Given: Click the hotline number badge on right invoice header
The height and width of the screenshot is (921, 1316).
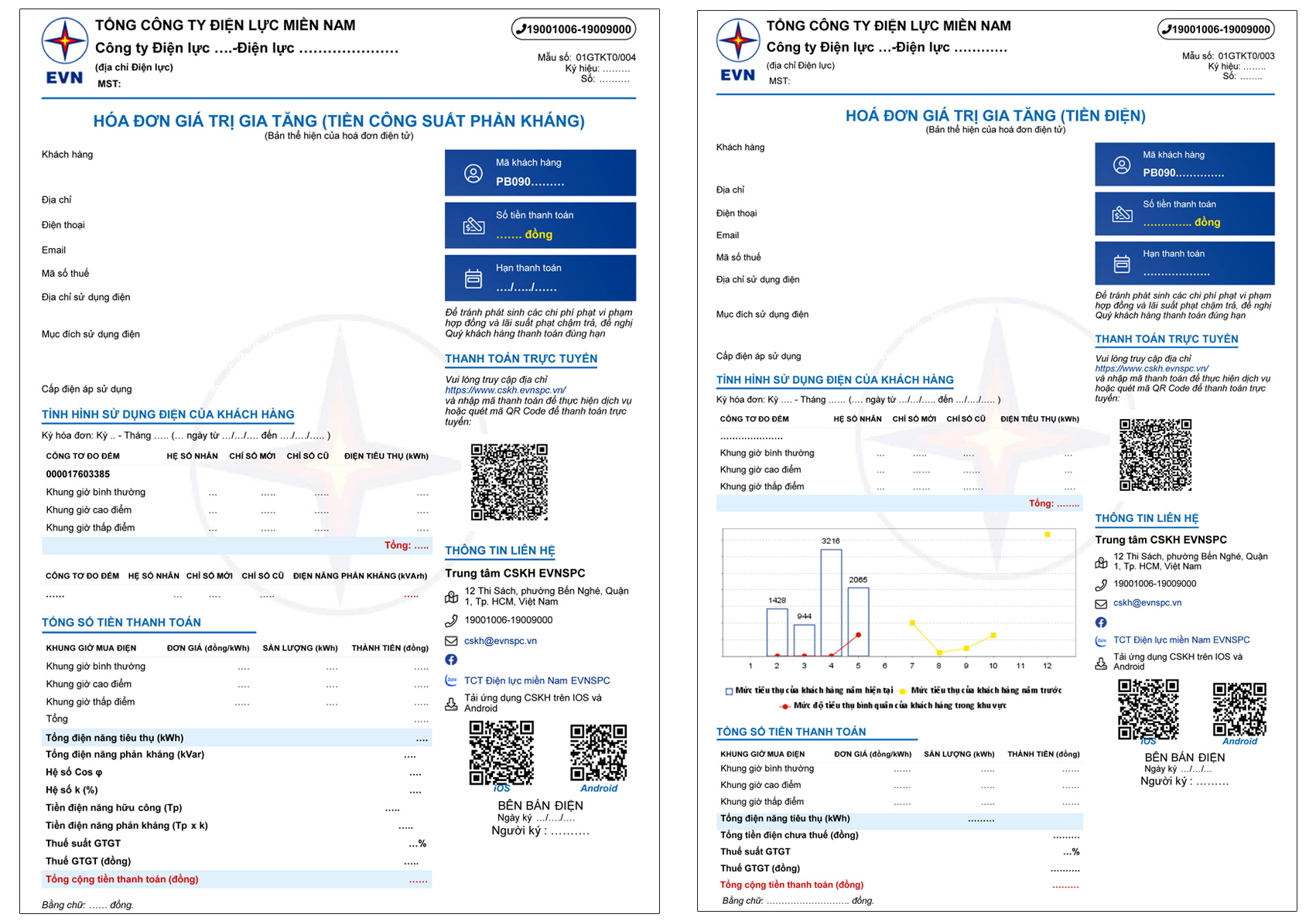Looking at the screenshot, I should coord(1216,29).
